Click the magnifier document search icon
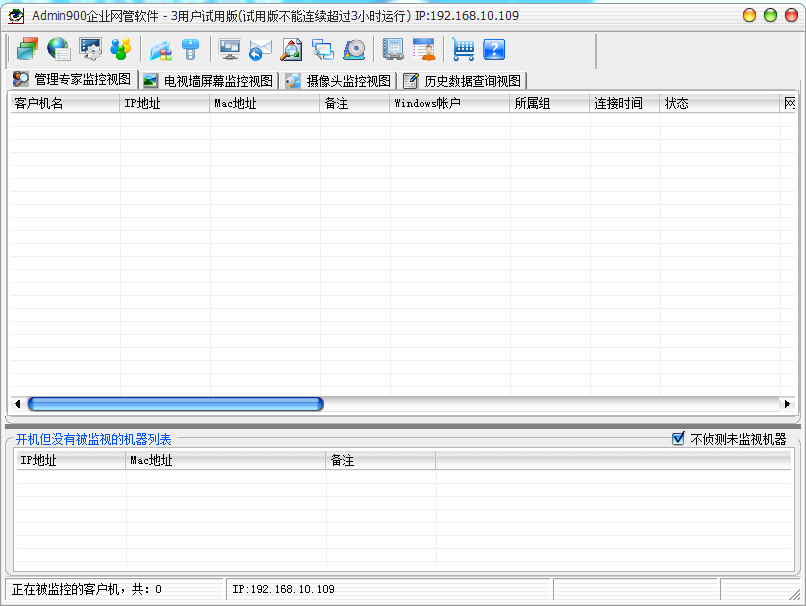This screenshot has height=606, width=806. point(291,49)
